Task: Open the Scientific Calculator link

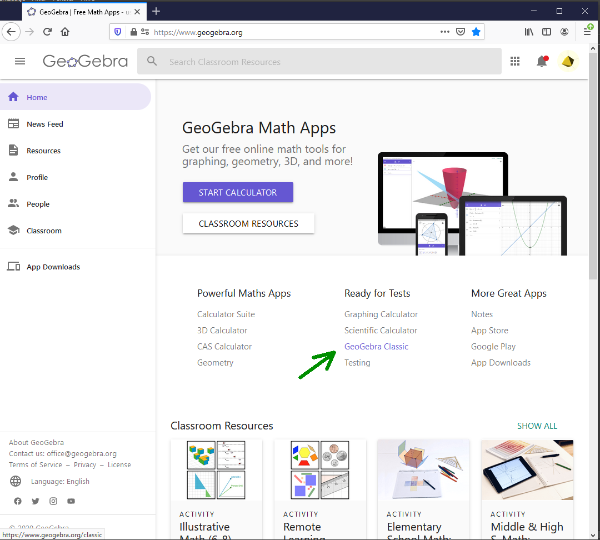Action: point(380,330)
